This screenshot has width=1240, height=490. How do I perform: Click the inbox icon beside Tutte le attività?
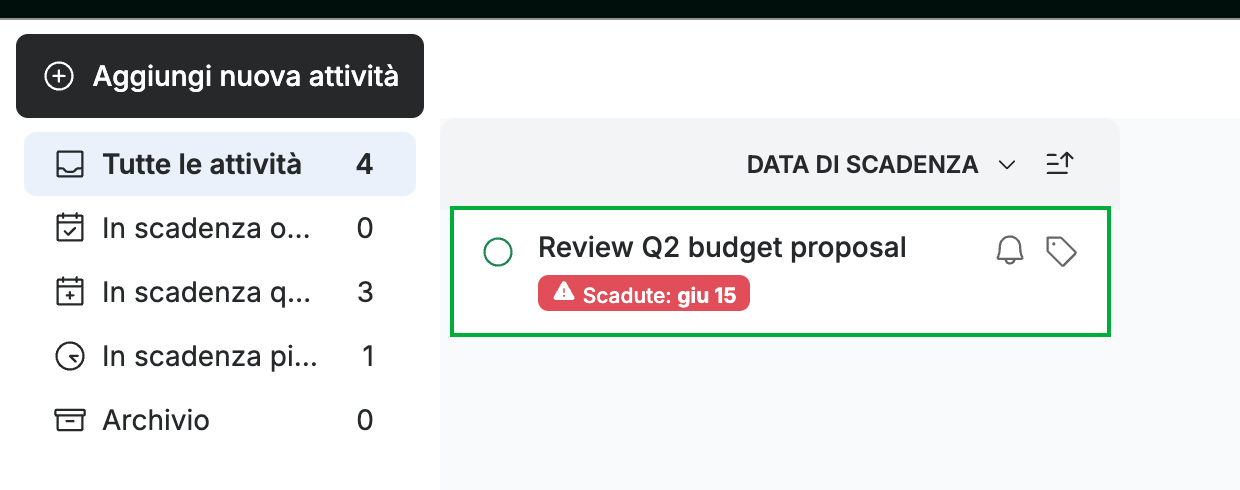(69, 164)
